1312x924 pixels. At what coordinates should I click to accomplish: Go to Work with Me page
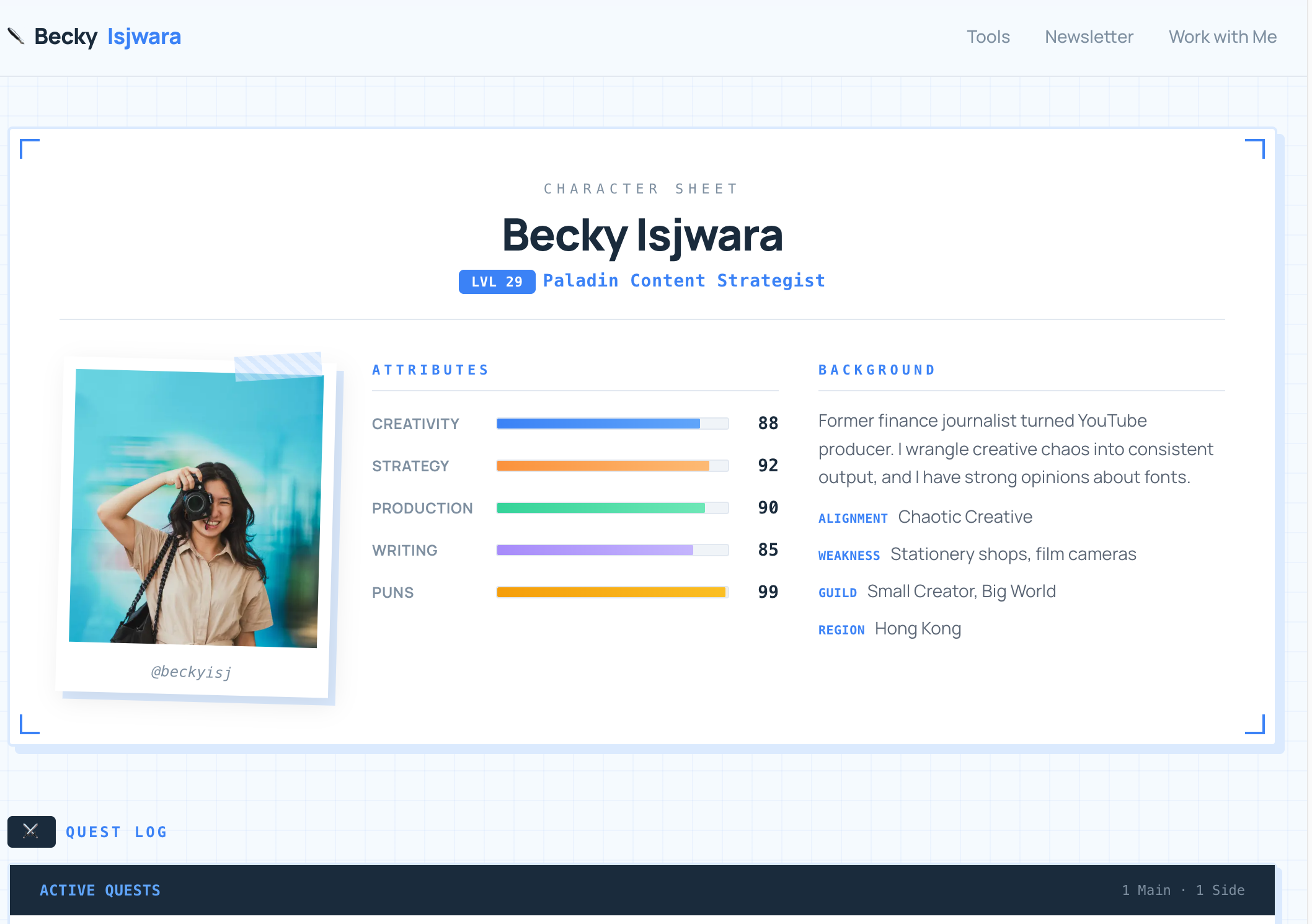tap(1222, 37)
